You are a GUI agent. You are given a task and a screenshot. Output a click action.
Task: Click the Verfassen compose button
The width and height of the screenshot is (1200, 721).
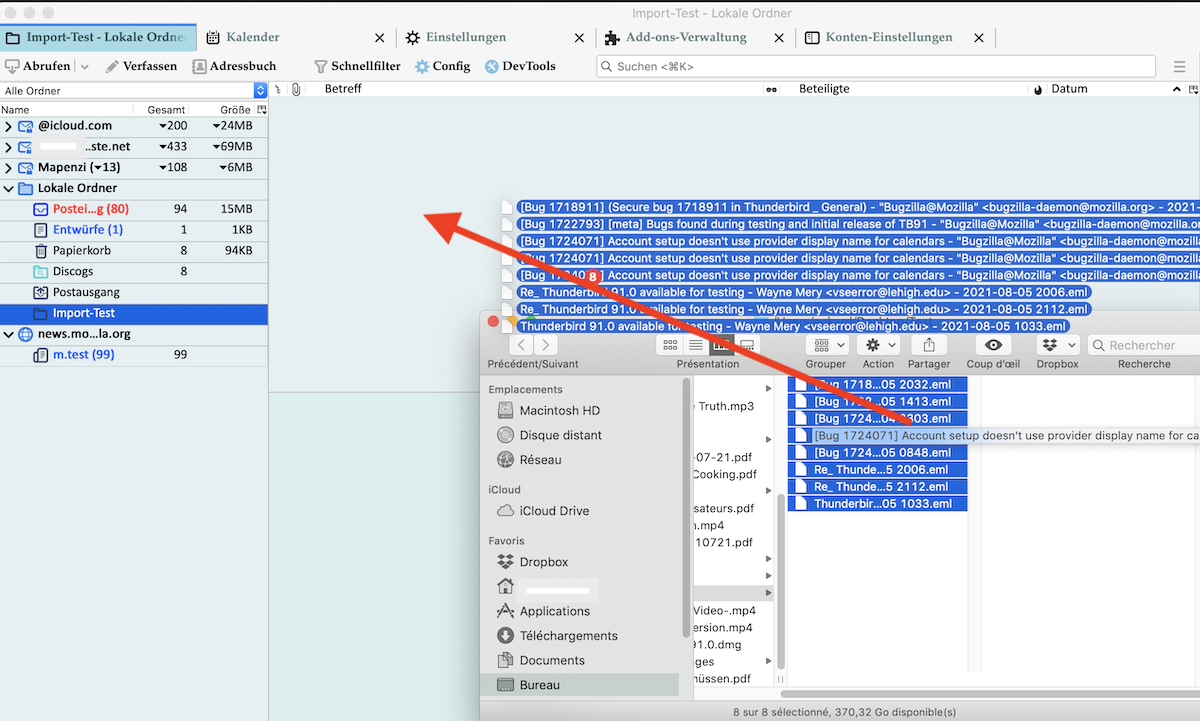click(x=141, y=66)
